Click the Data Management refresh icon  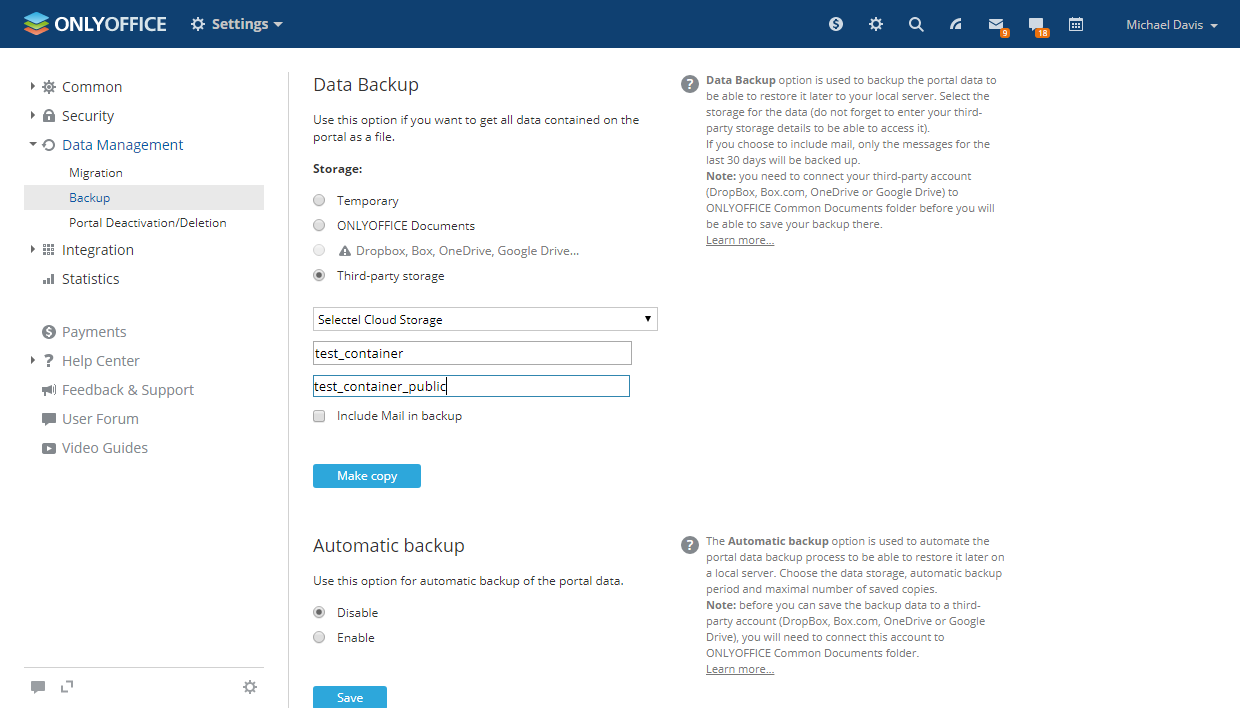(x=49, y=145)
